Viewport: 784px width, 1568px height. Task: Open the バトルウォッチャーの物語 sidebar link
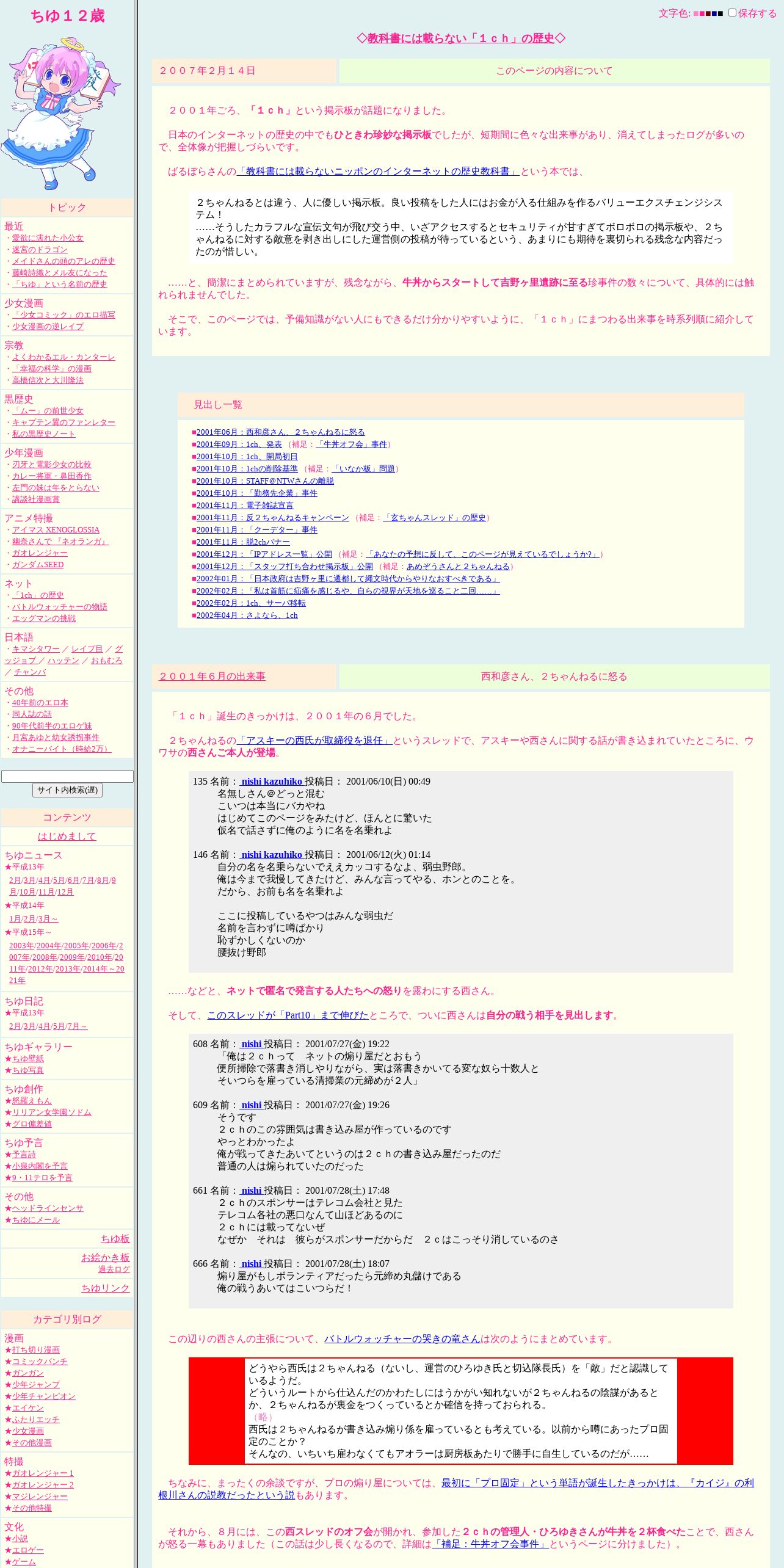coord(60,607)
